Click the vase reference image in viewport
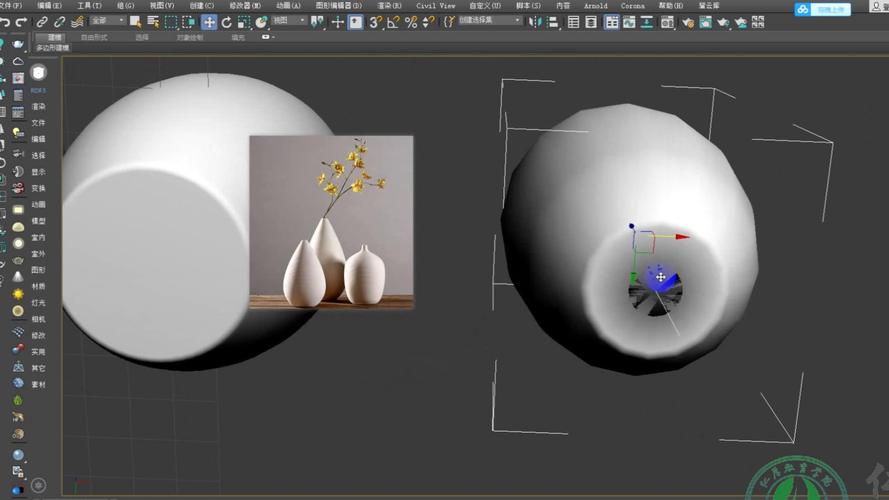Viewport: 889px width, 500px height. click(332, 222)
